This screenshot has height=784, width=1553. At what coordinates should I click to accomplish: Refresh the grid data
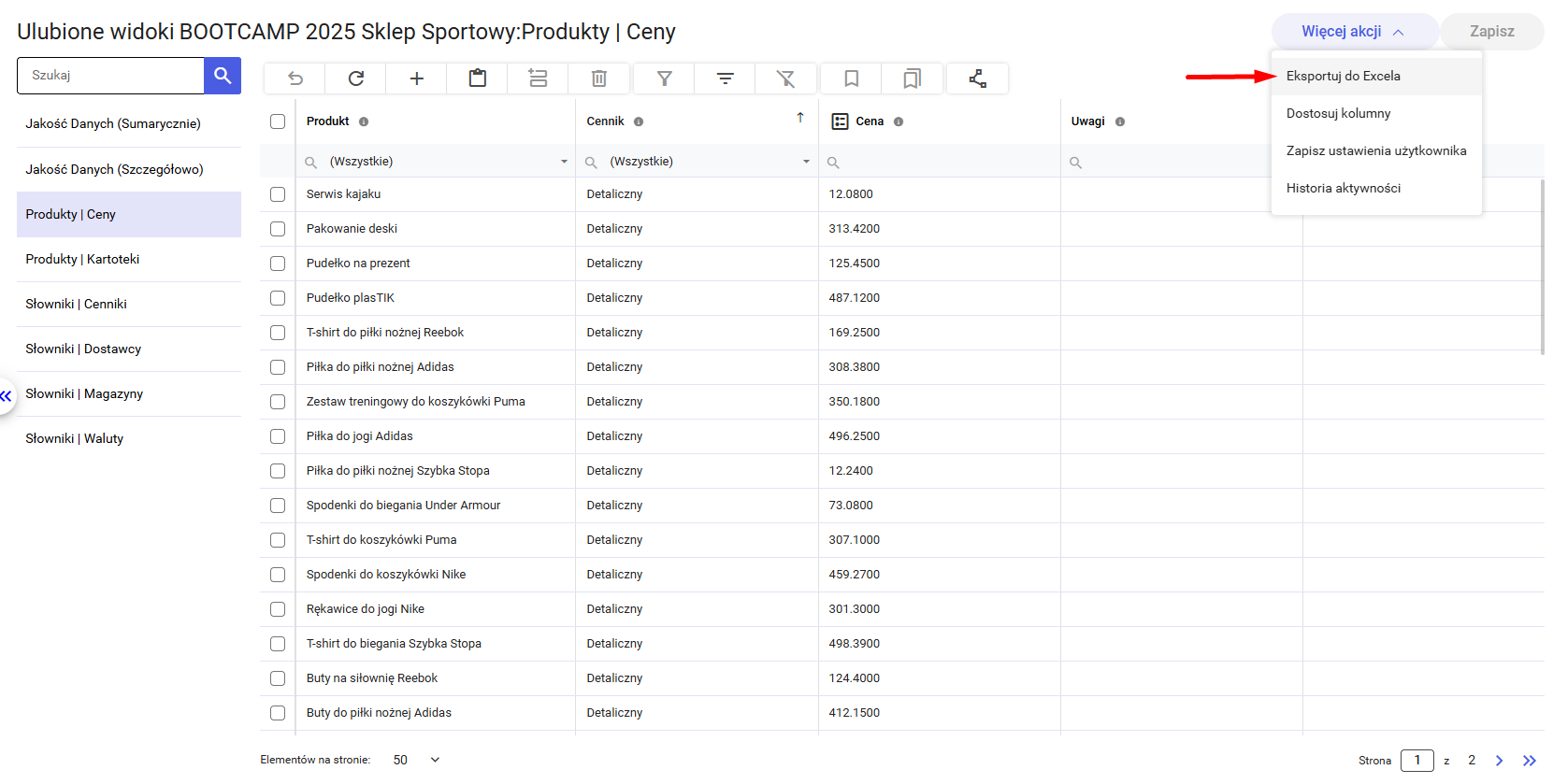click(356, 78)
